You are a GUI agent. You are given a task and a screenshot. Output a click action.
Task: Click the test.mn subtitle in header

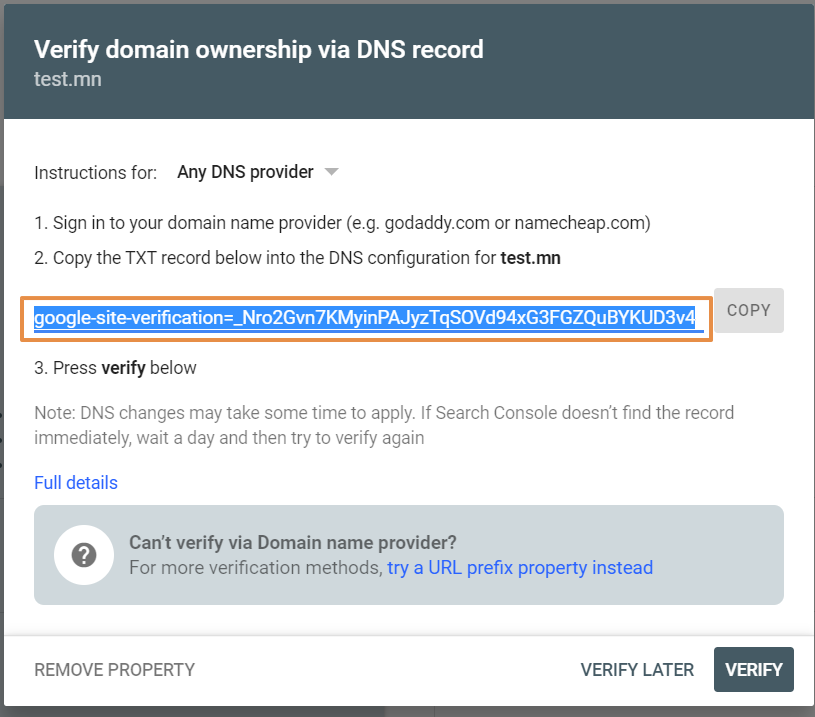click(68, 80)
